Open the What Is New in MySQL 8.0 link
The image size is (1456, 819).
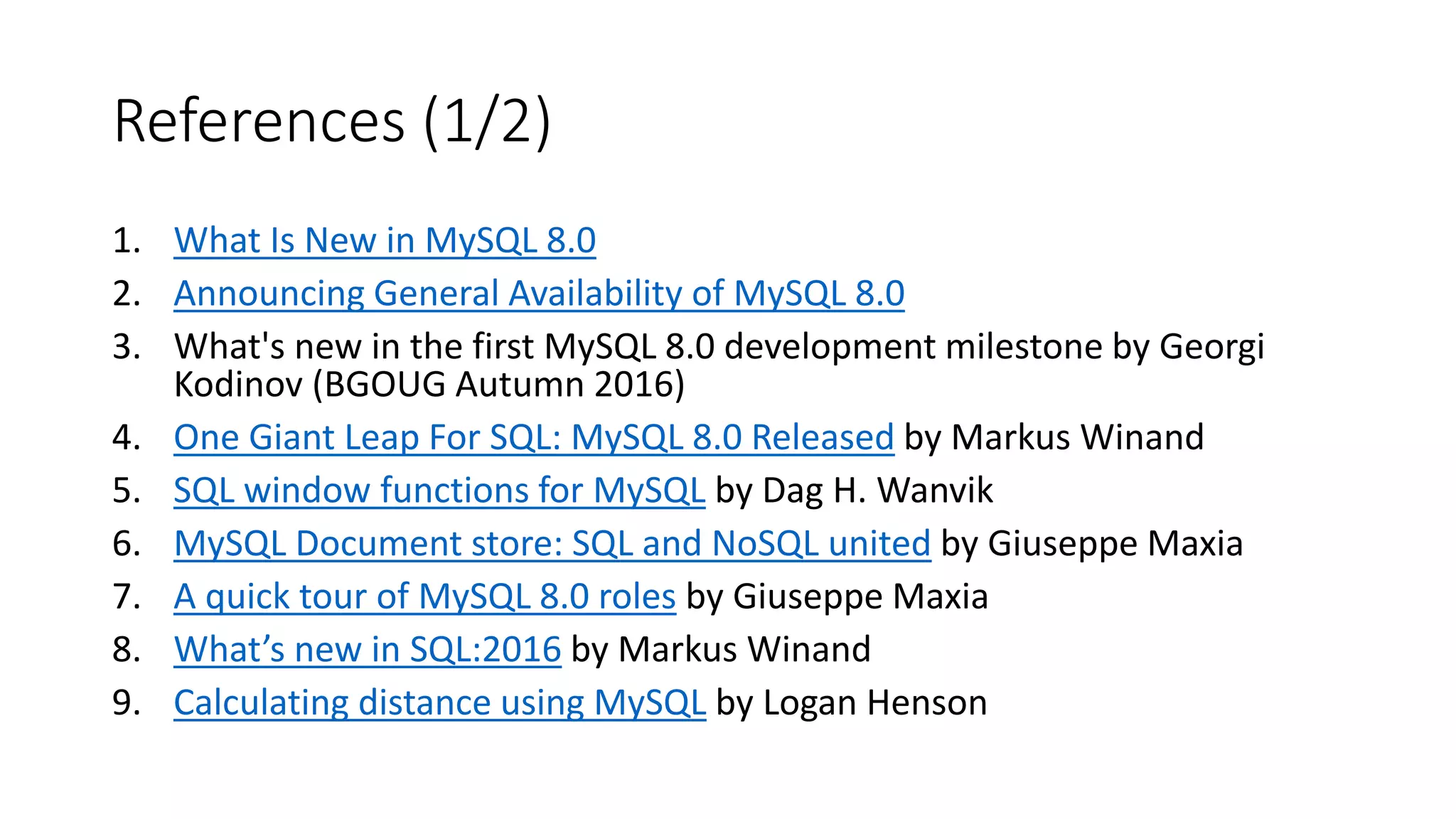[x=385, y=240]
